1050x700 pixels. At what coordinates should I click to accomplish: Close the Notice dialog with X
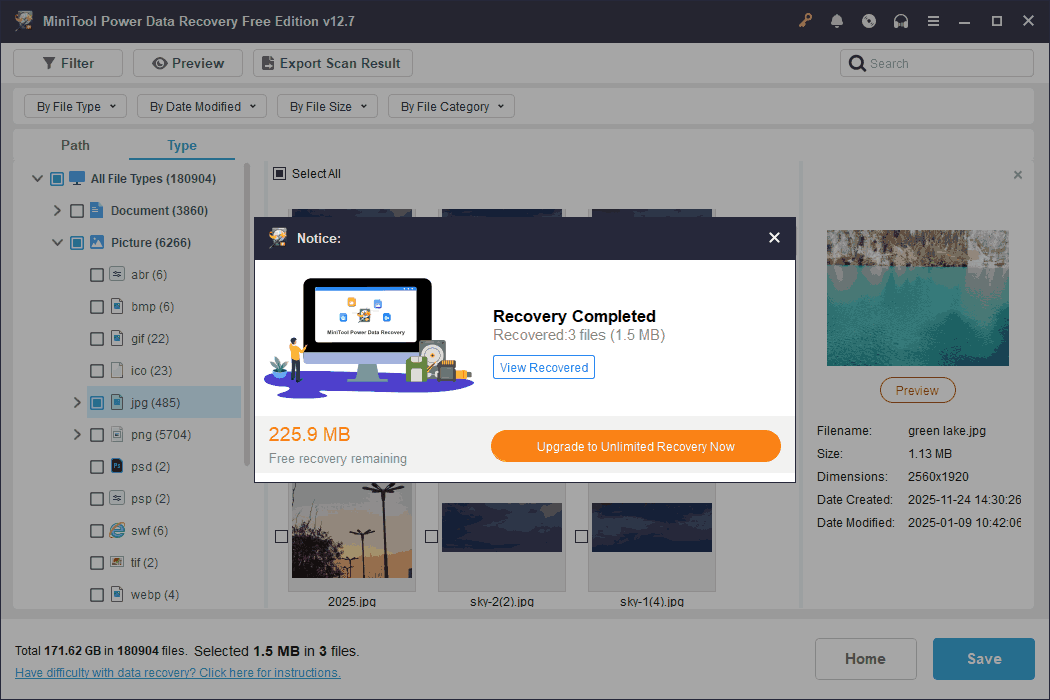tap(774, 238)
